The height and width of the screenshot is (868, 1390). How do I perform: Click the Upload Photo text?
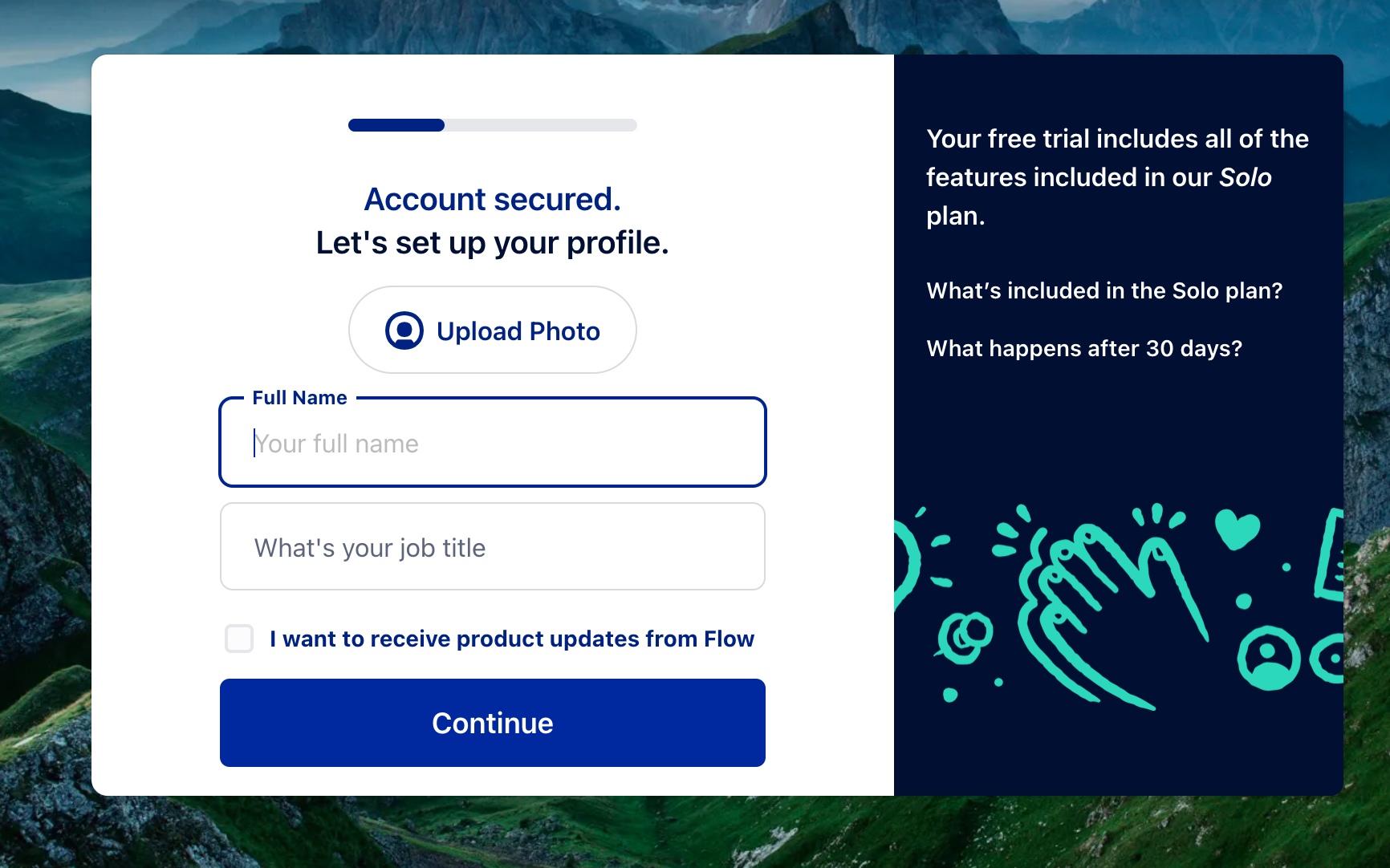[x=518, y=331]
